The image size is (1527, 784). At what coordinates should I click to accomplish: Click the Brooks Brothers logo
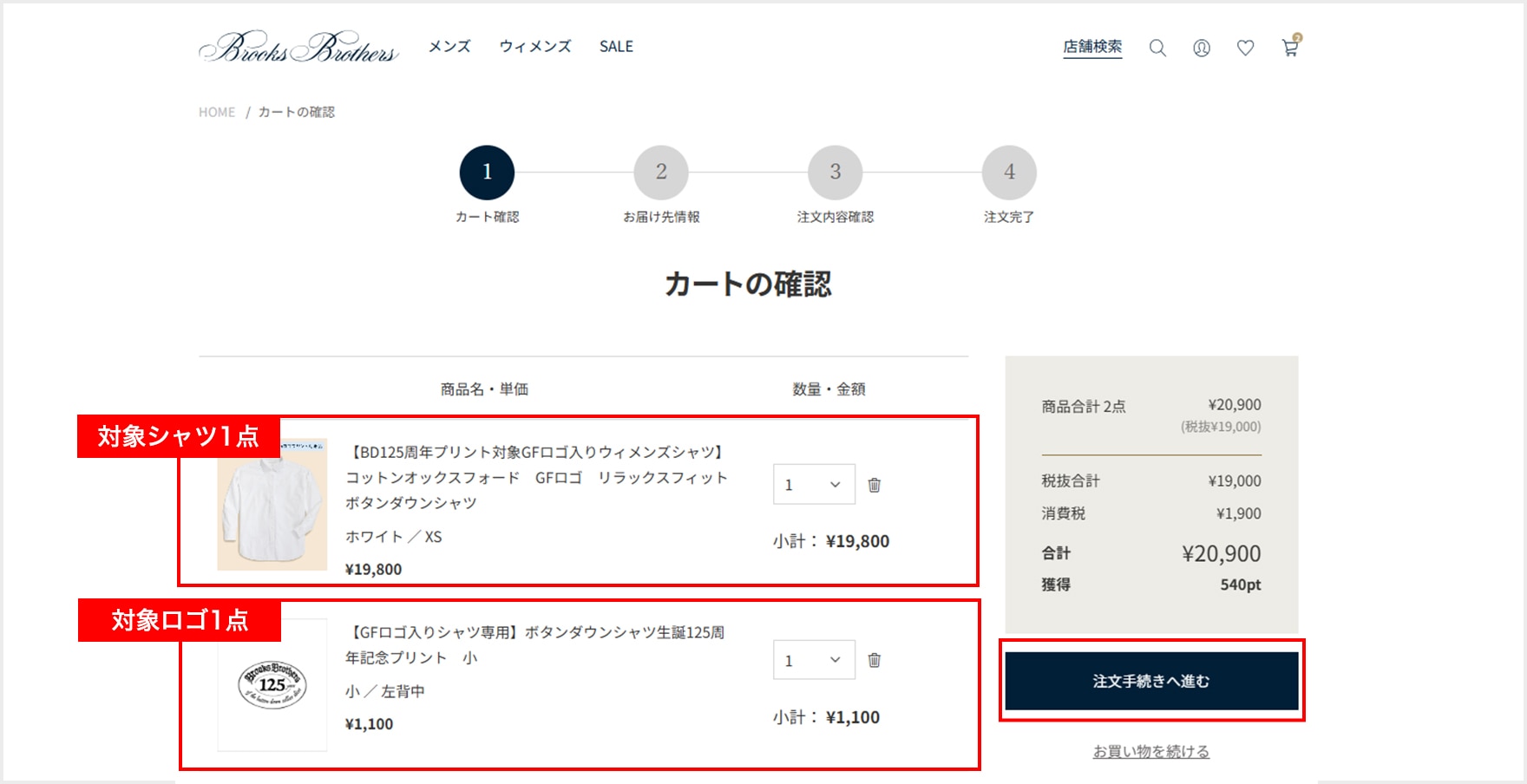[298, 47]
